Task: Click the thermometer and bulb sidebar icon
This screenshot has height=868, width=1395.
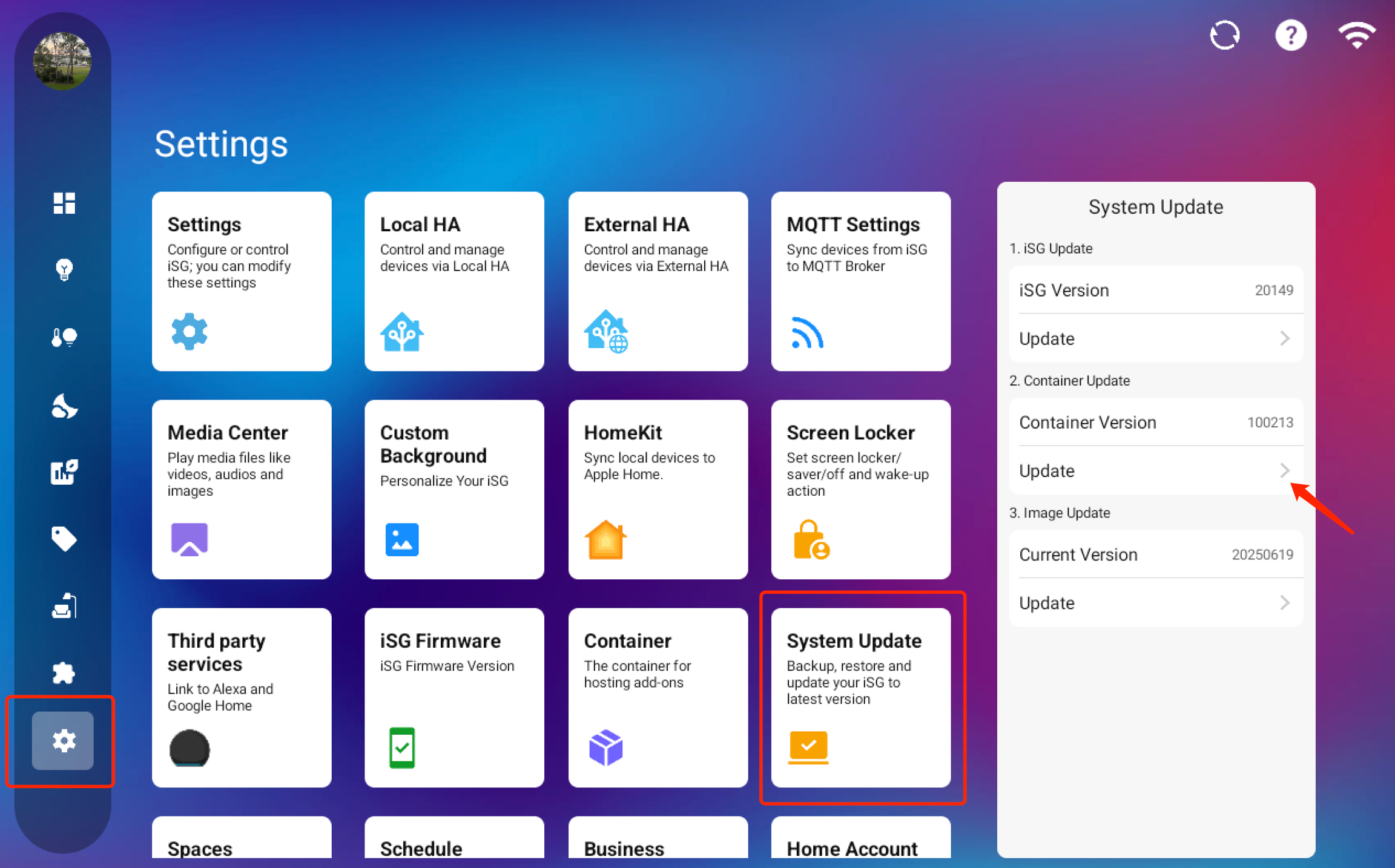Action: [x=64, y=337]
